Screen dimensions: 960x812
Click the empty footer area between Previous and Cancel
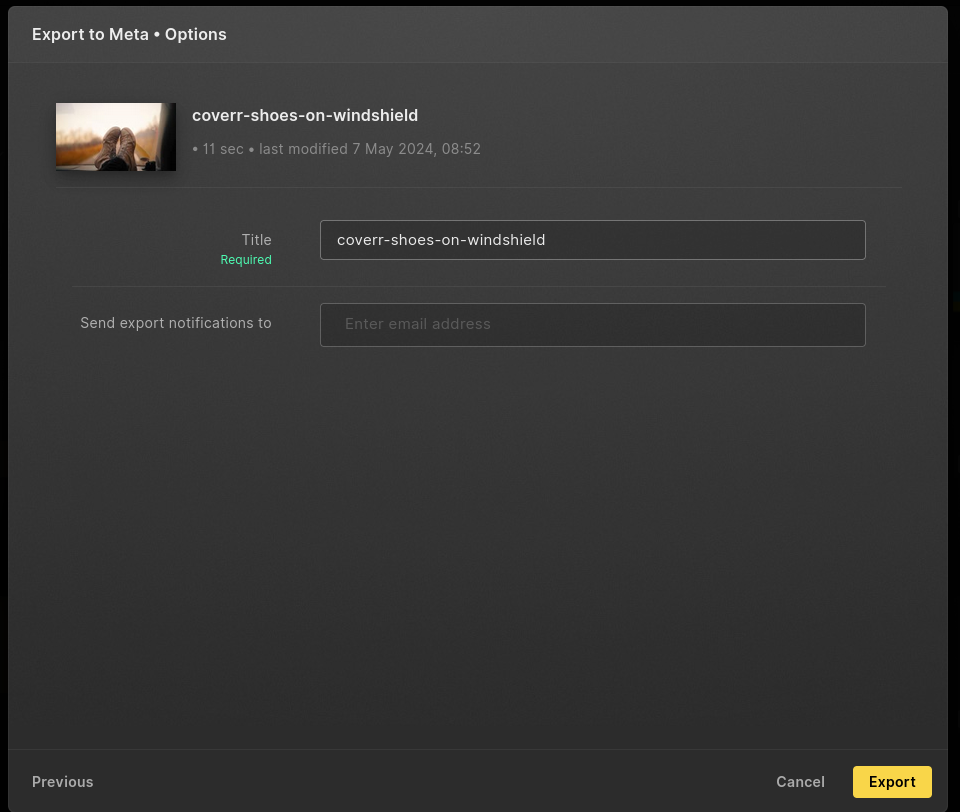coord(435,781)
